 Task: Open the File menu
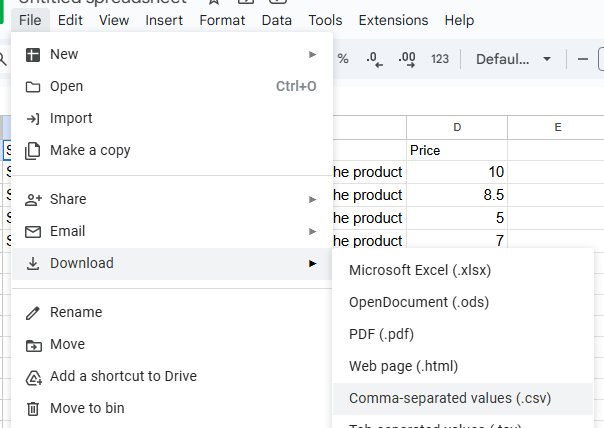click(30, 20)
